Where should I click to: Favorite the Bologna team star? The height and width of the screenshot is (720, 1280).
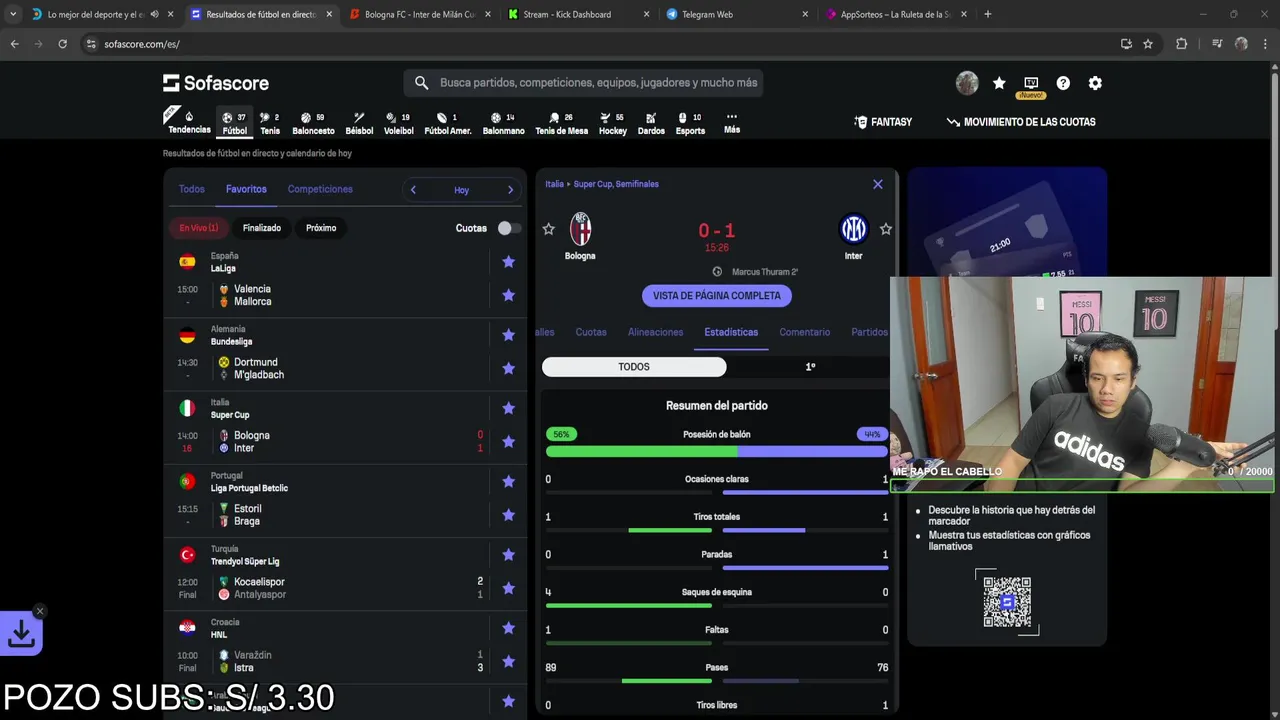pyautogui.click(x=548, y=229)
